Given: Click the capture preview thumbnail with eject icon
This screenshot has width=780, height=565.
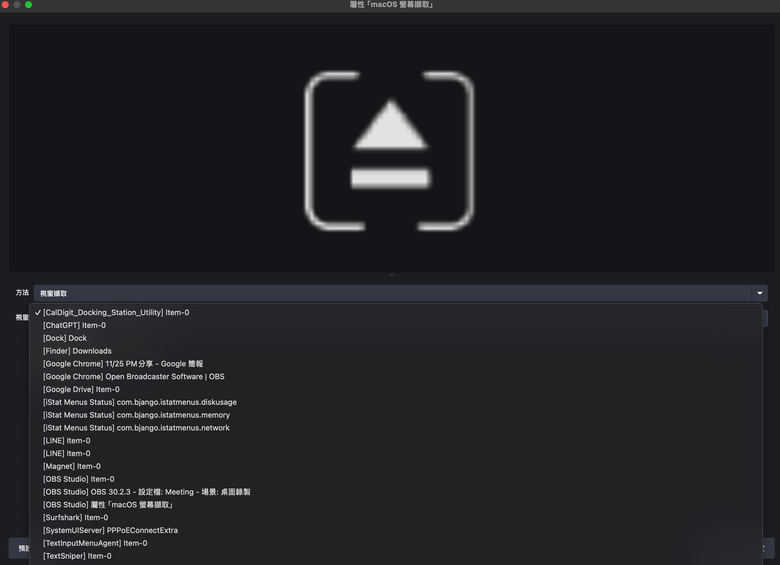Looking at the screenshot, I should (x=391, y=148).
